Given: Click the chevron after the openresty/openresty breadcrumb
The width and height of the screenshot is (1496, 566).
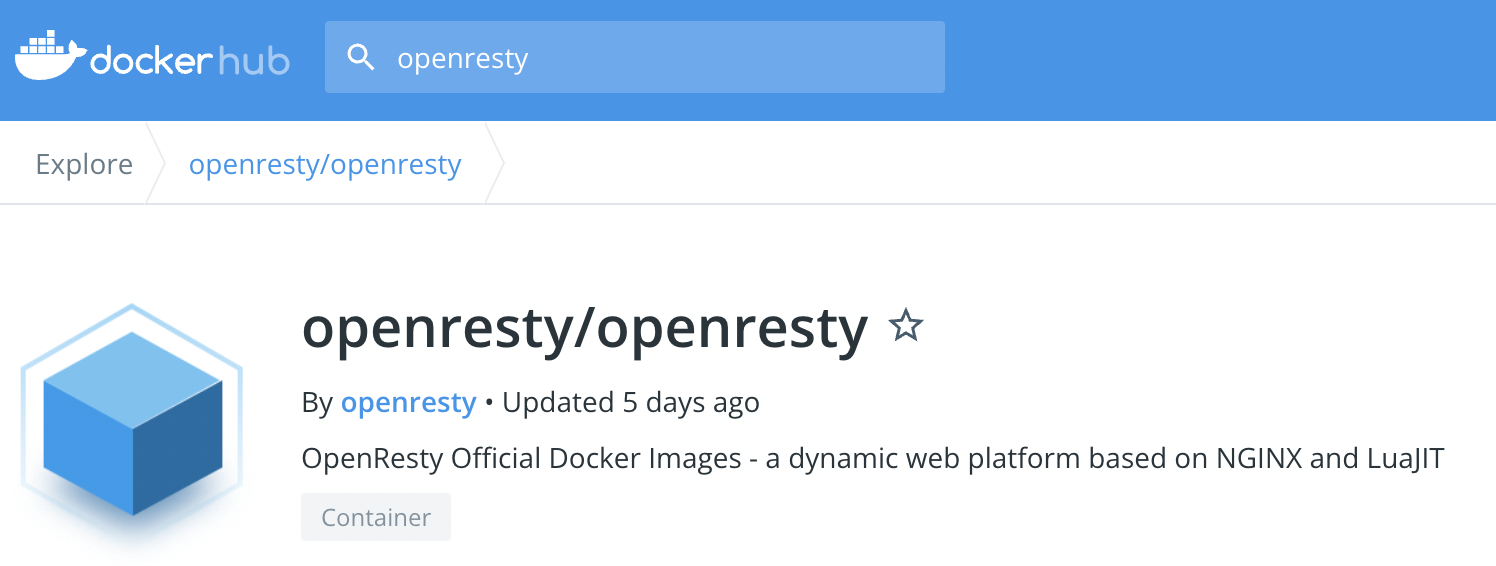Looking at the screenshot, I should point(494,164).
